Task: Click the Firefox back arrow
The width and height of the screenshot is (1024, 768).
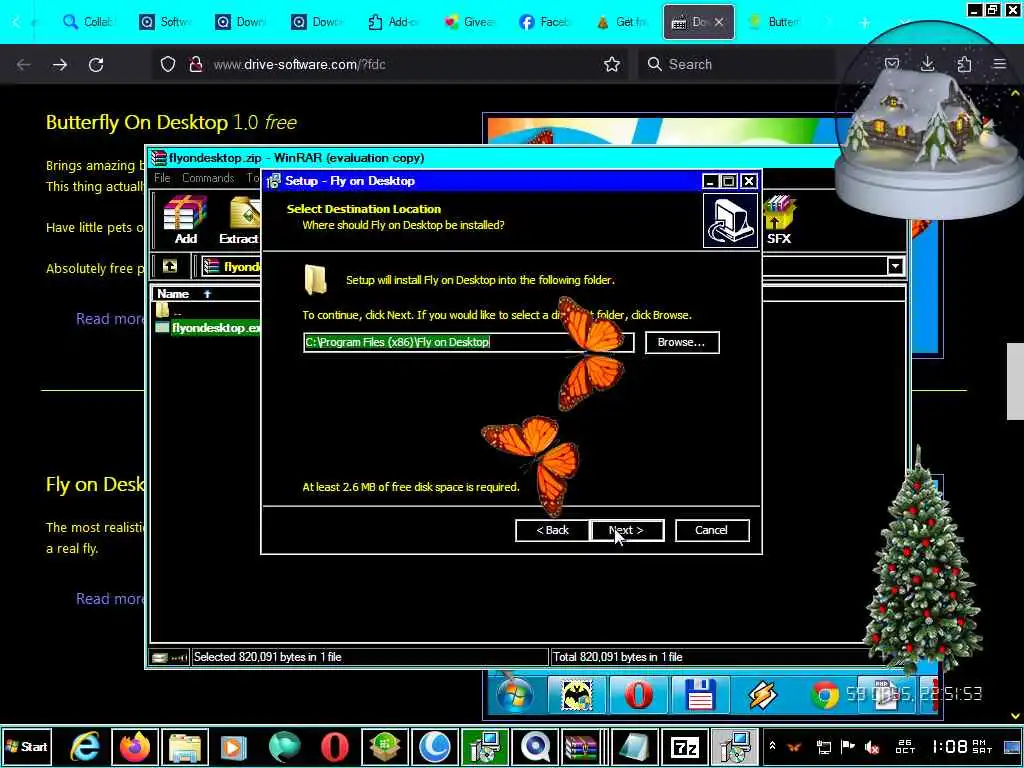Action: [24, 64]
